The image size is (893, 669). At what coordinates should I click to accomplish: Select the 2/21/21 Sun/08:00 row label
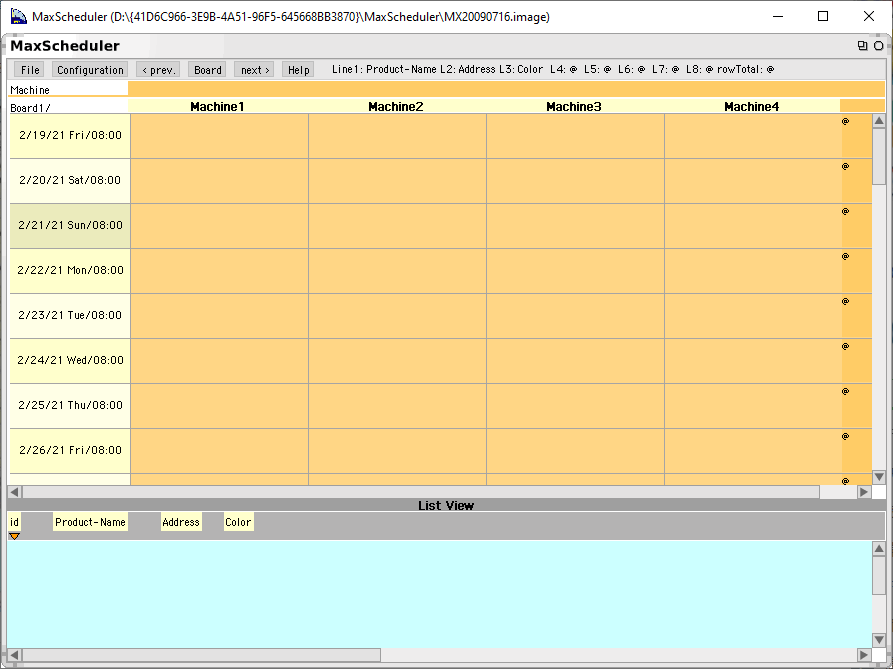pos(70,225)
